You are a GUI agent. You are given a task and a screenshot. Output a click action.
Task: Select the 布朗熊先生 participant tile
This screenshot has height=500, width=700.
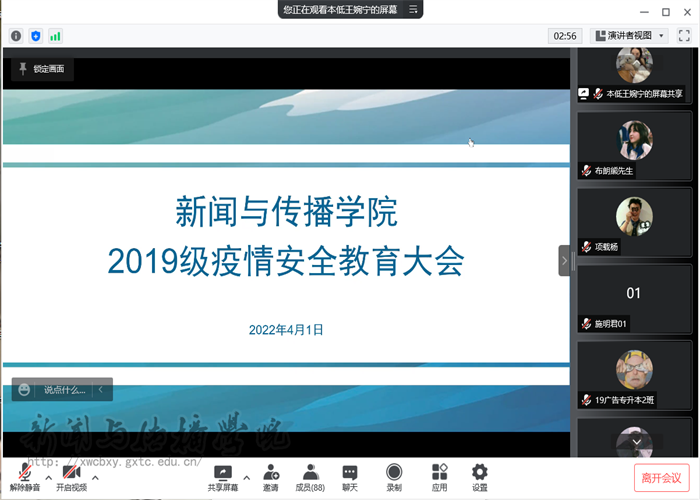coord(634,146)
